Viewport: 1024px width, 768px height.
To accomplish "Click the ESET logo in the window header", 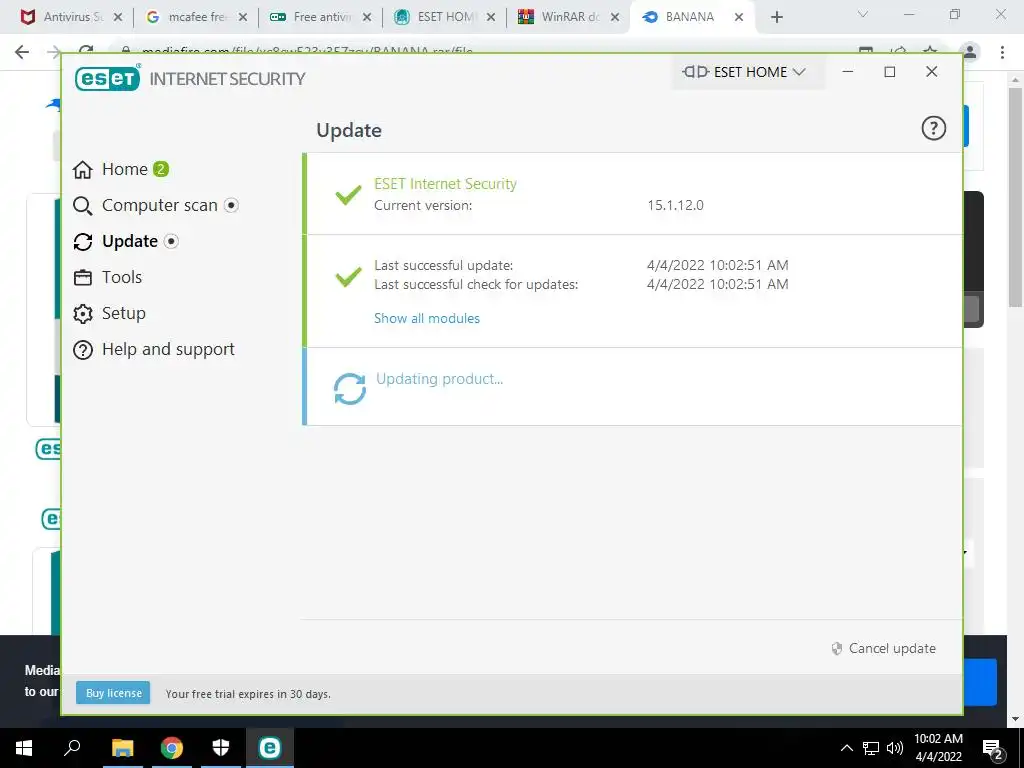I will click(x=108, y=78).
